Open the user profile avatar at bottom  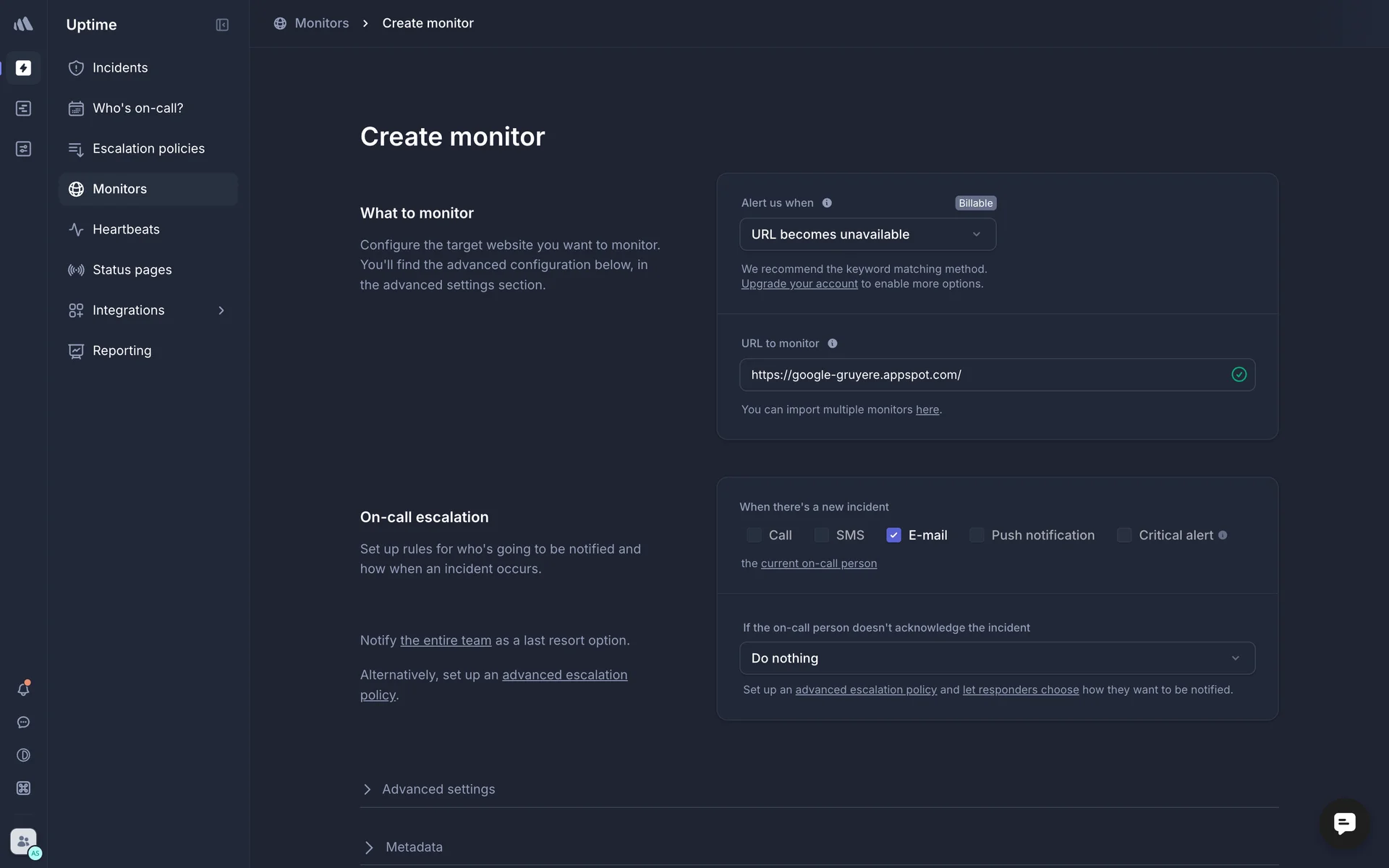point(23,841)
